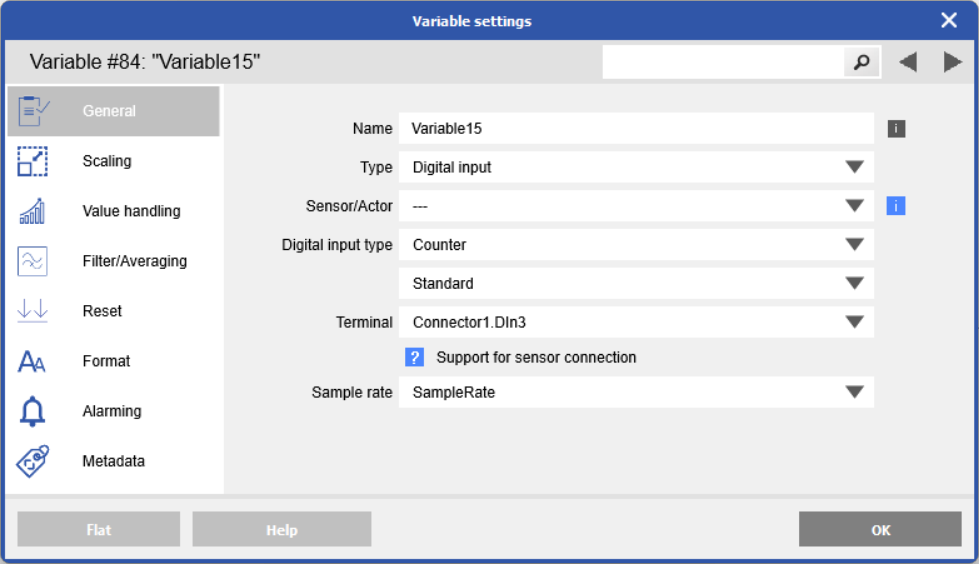Select the Alarming bell icon
This screenshot has width=979, height=564.
33,411
